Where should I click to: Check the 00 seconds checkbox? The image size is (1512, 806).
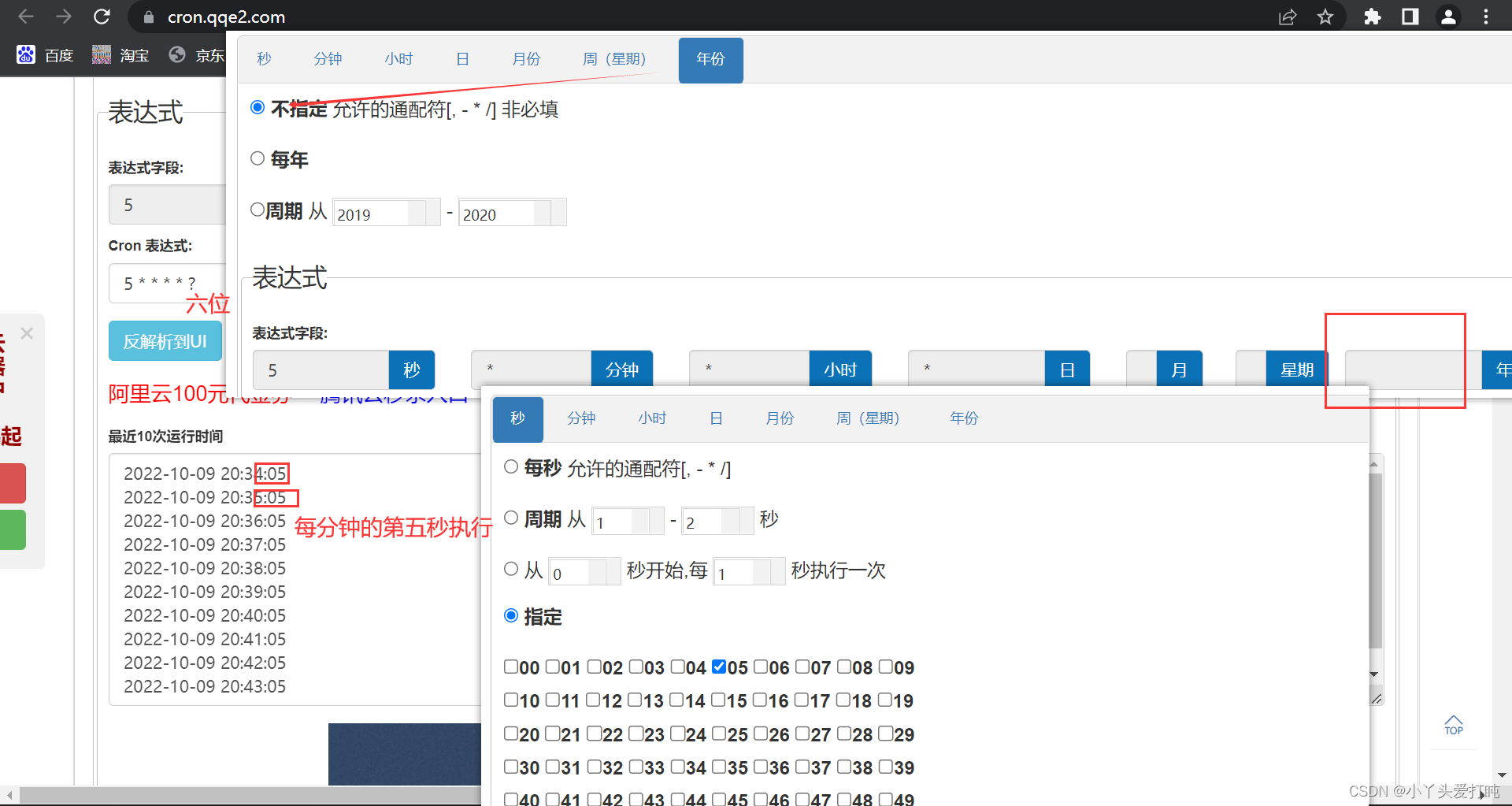pos(511,667)
